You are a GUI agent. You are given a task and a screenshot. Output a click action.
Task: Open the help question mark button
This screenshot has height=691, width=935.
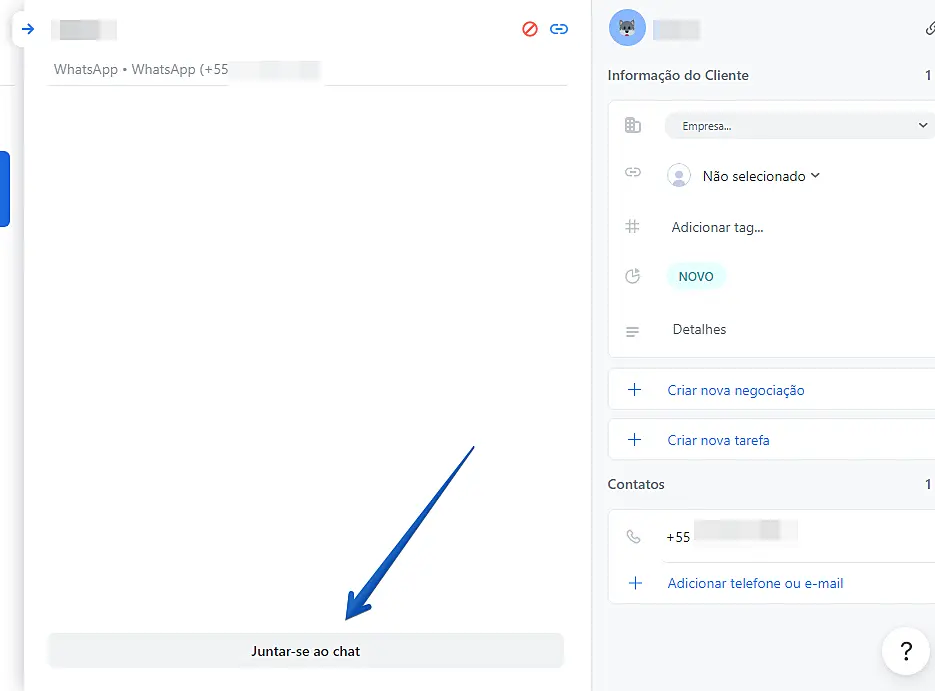906,651
